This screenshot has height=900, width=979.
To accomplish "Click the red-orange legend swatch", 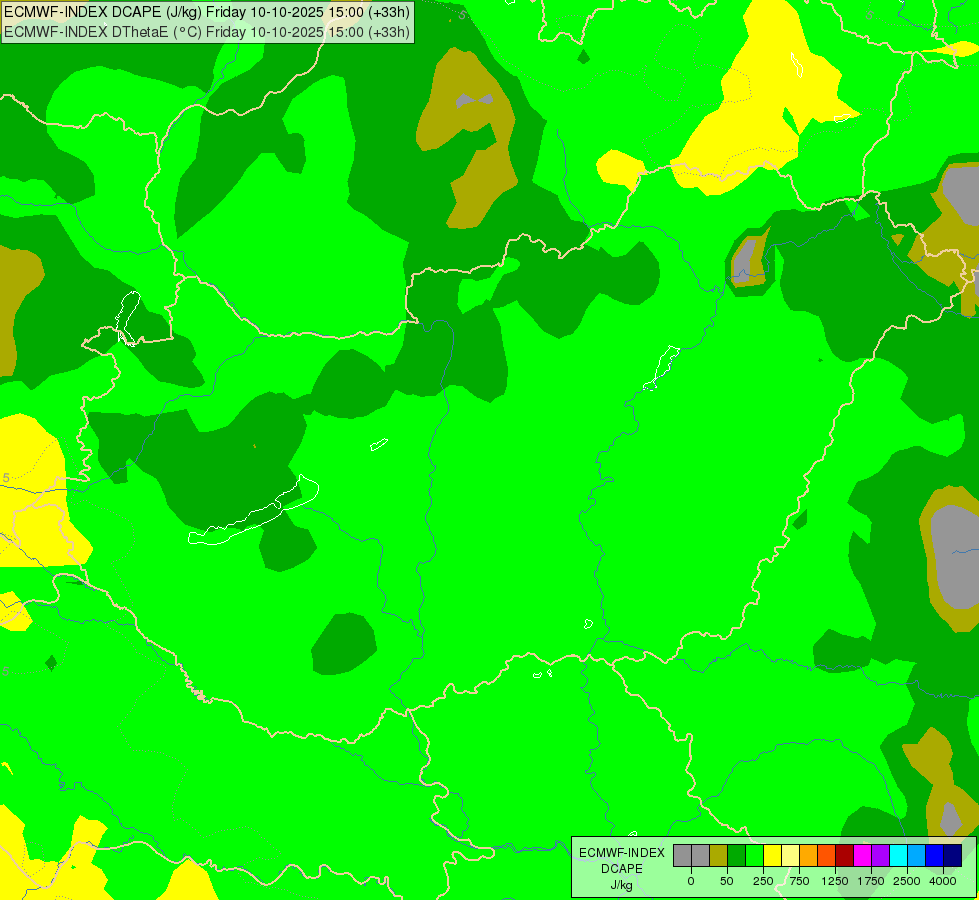I will 827,856.
